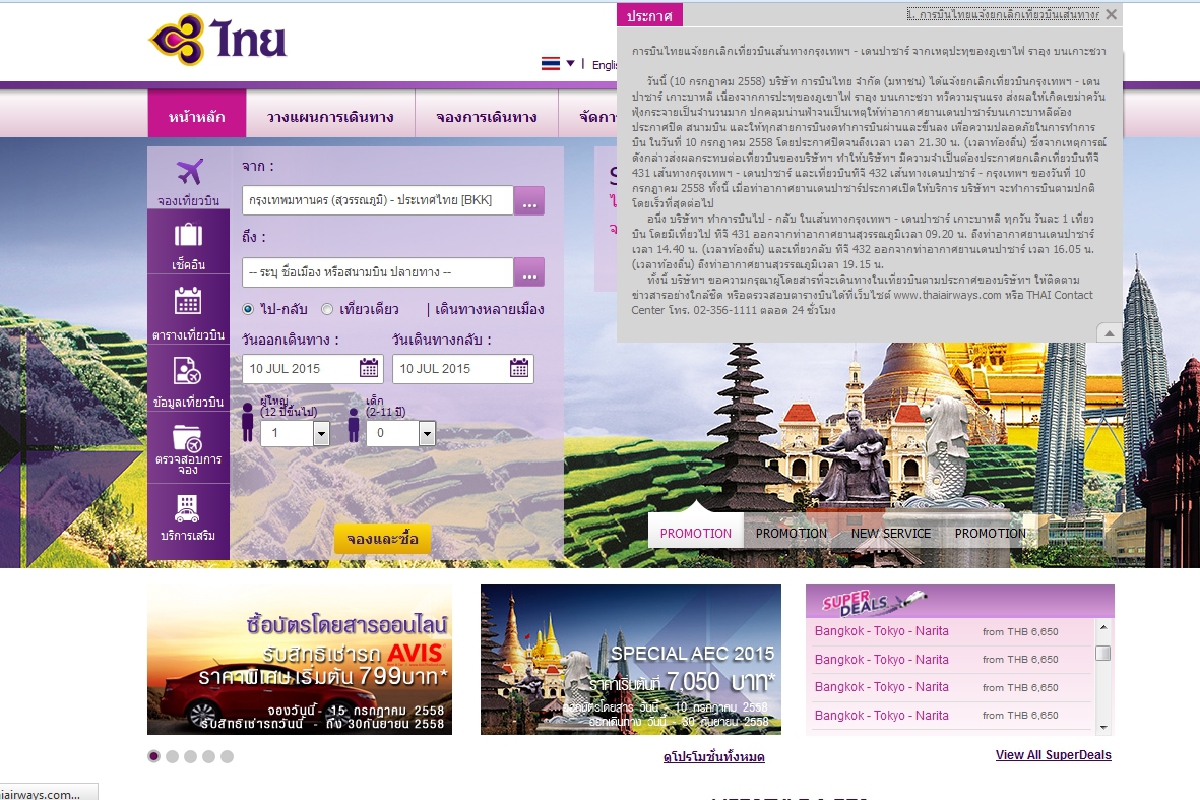Image resolution: width=1200 pixels, height=800 pixels.
Task: Click the origin city input field
Action: click(x=378, y=200)
